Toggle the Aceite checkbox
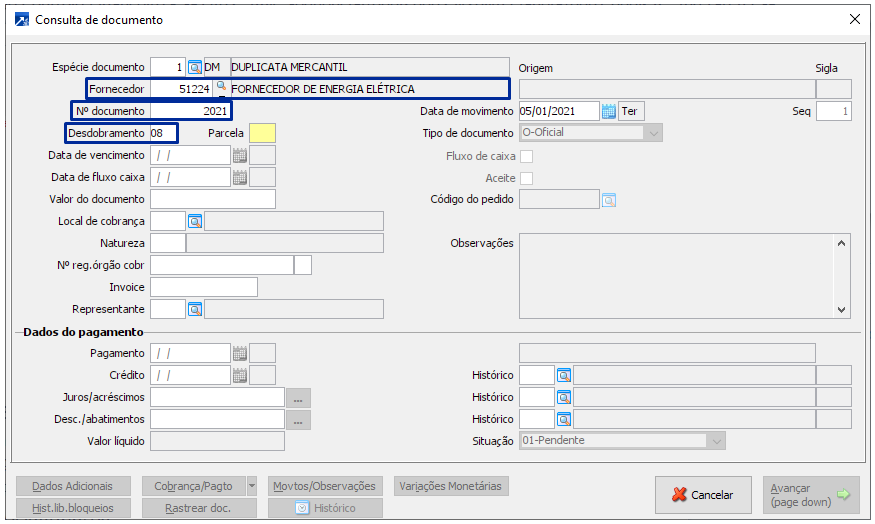Screen dimensions: 875x524 click(526, 178)
